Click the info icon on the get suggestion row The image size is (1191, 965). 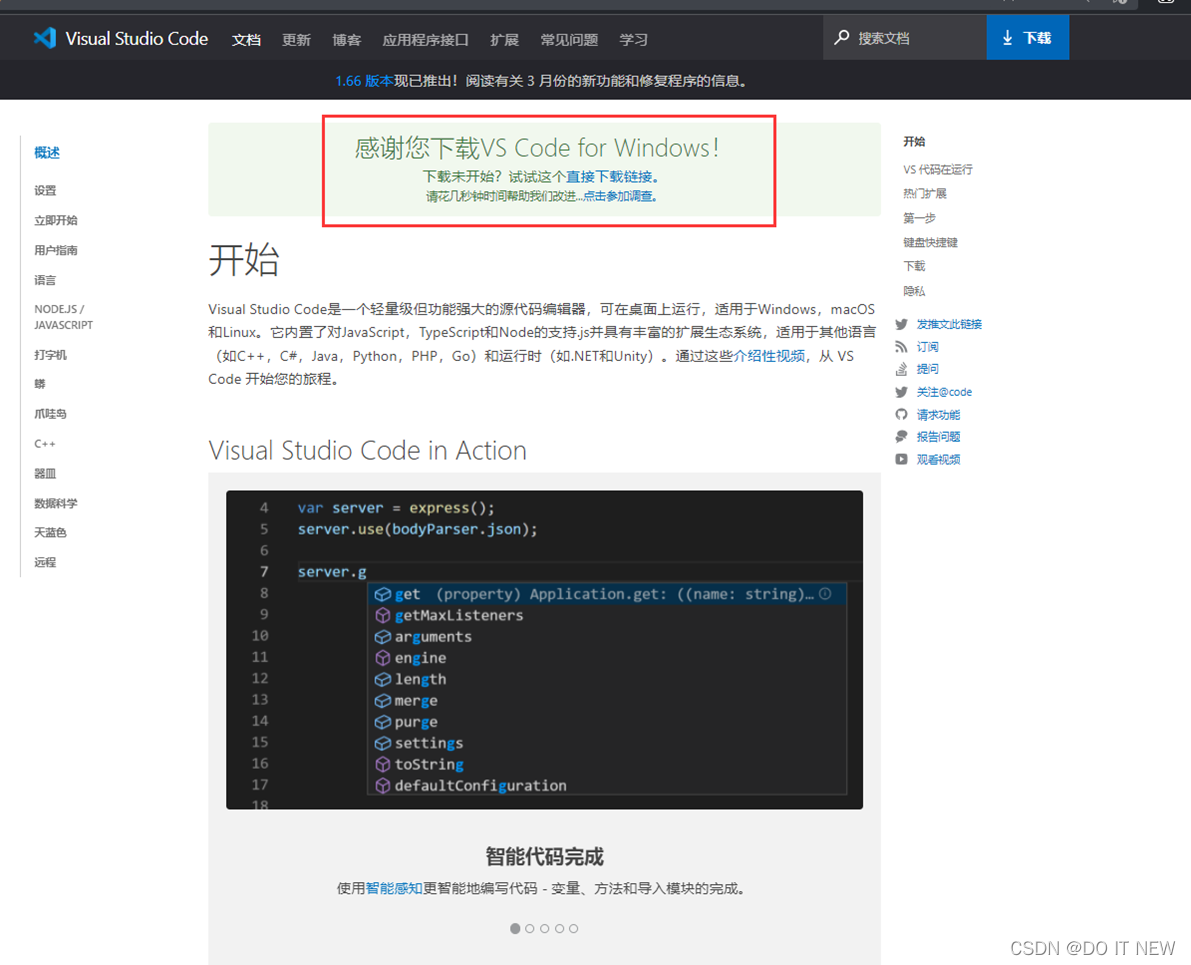[x=825, y=593]
